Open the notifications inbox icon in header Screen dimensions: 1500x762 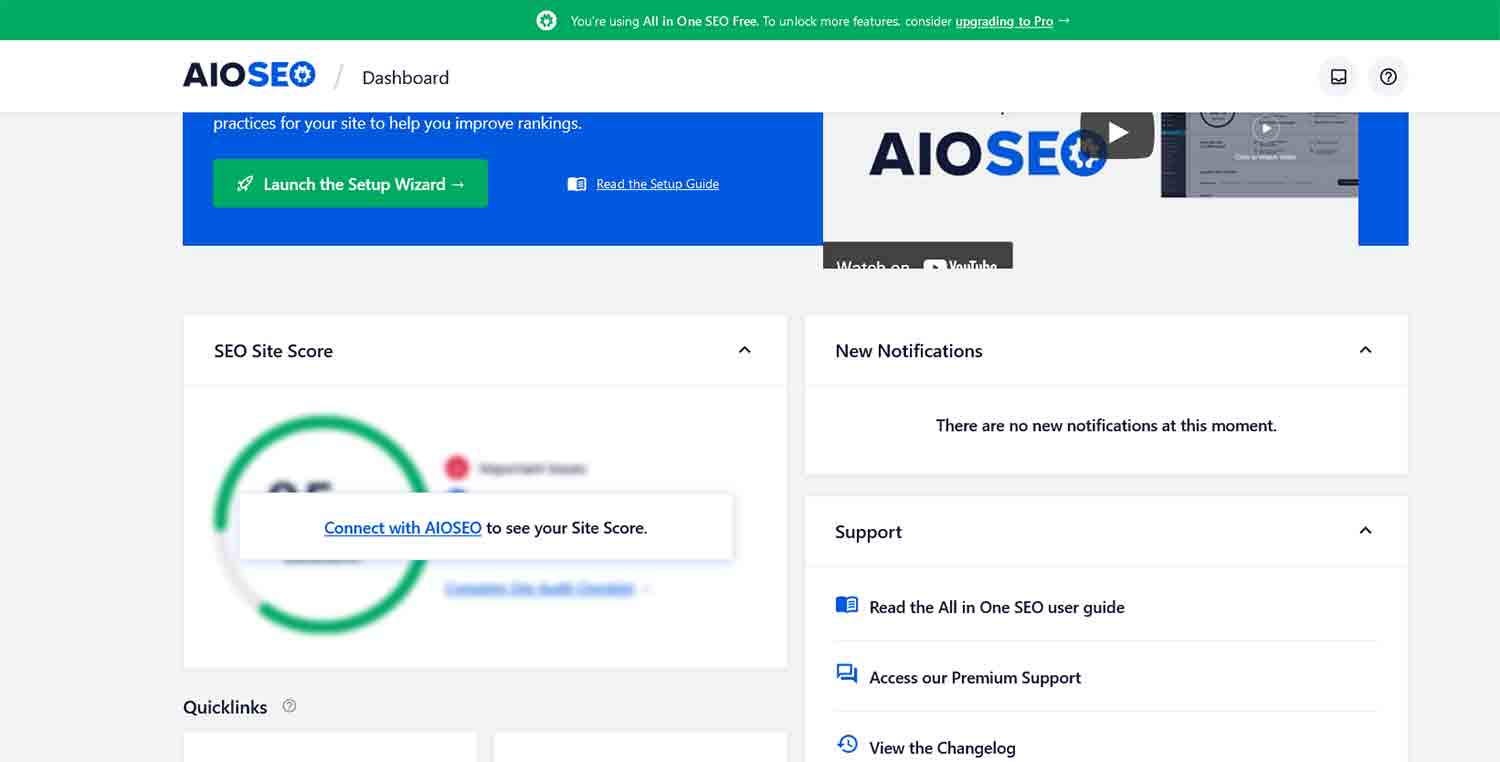click(x=1338, y=76)
